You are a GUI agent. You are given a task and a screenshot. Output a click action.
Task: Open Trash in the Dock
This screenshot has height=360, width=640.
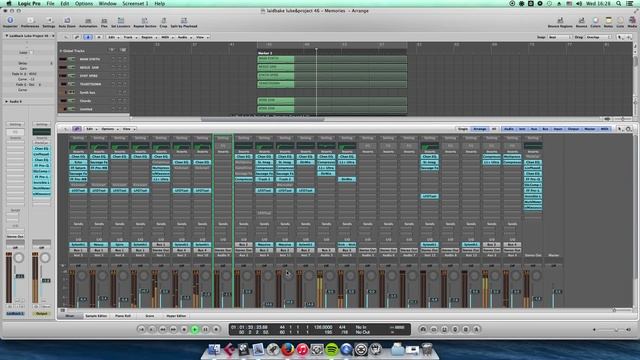point(427,349)
